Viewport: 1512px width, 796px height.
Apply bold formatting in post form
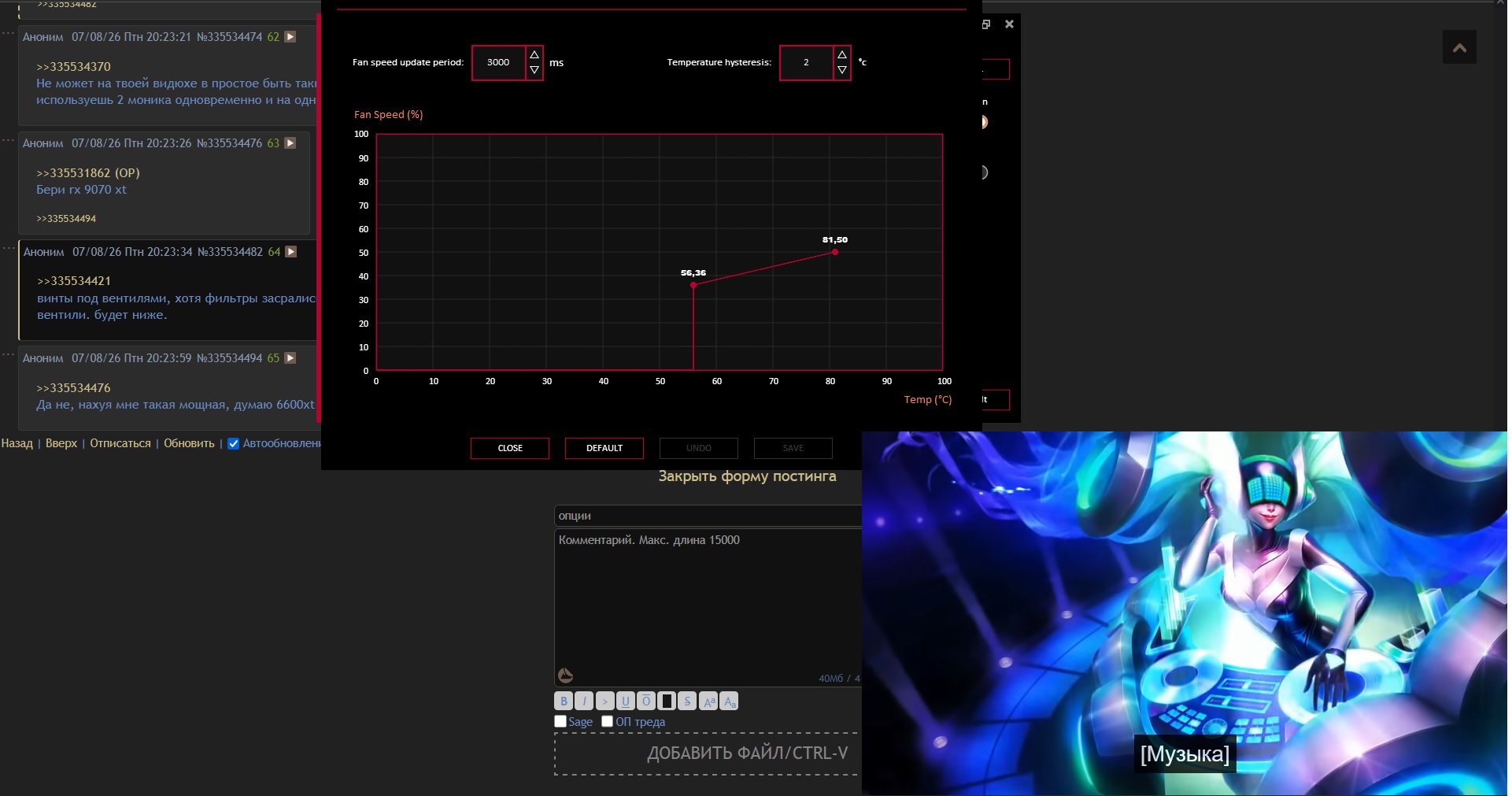564,701
